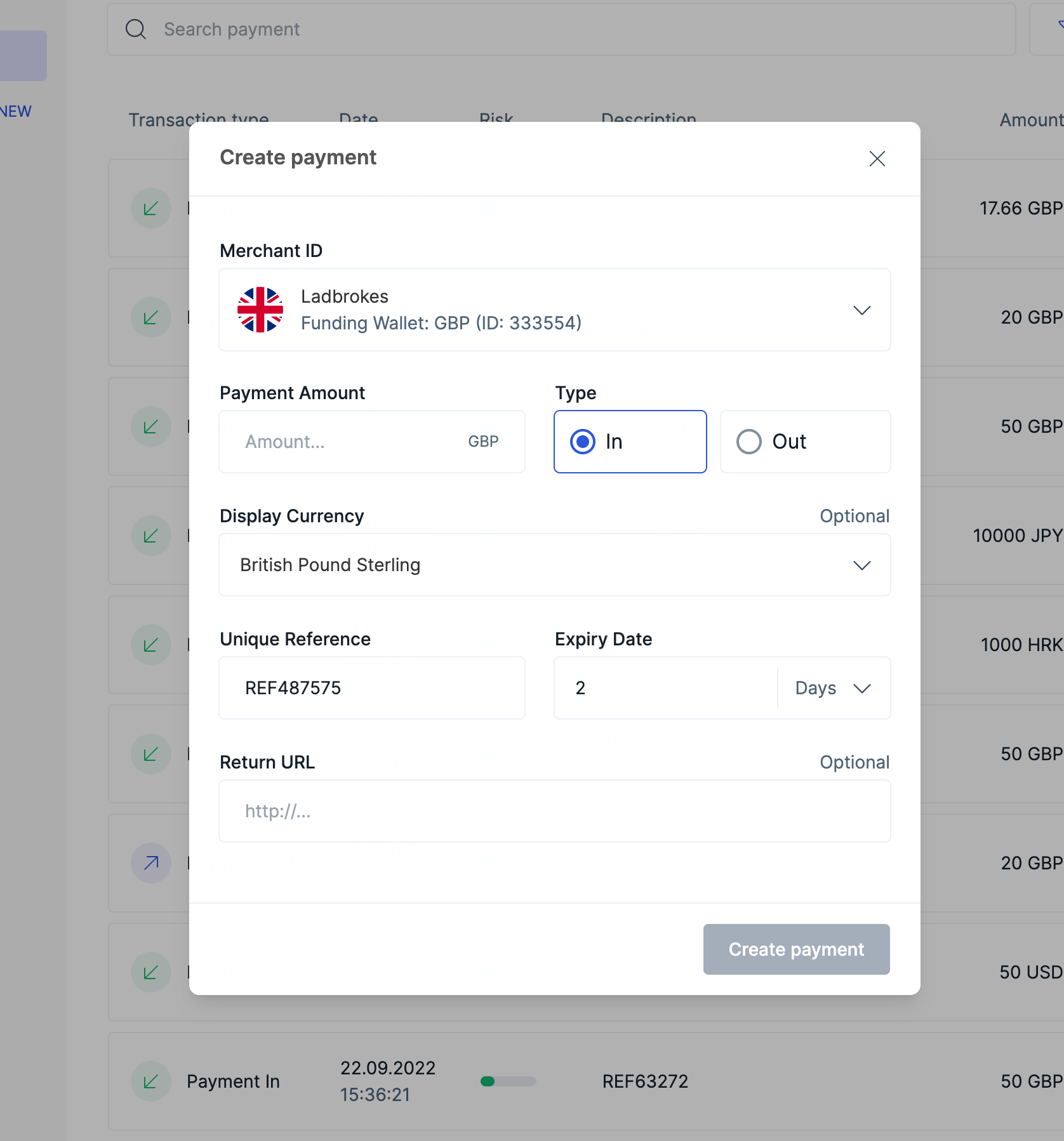Click the UK flag icon for Ladbrokes

pos(260,310)
